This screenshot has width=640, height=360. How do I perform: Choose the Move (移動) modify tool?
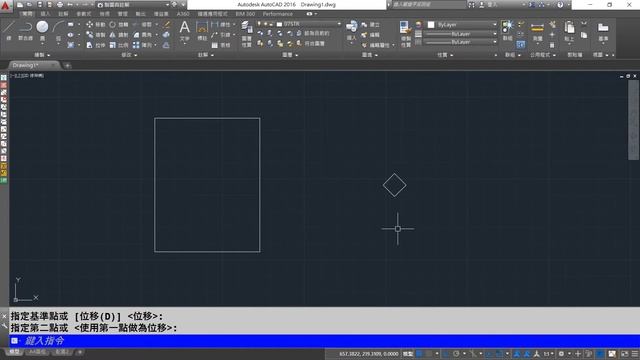[96, 24]
